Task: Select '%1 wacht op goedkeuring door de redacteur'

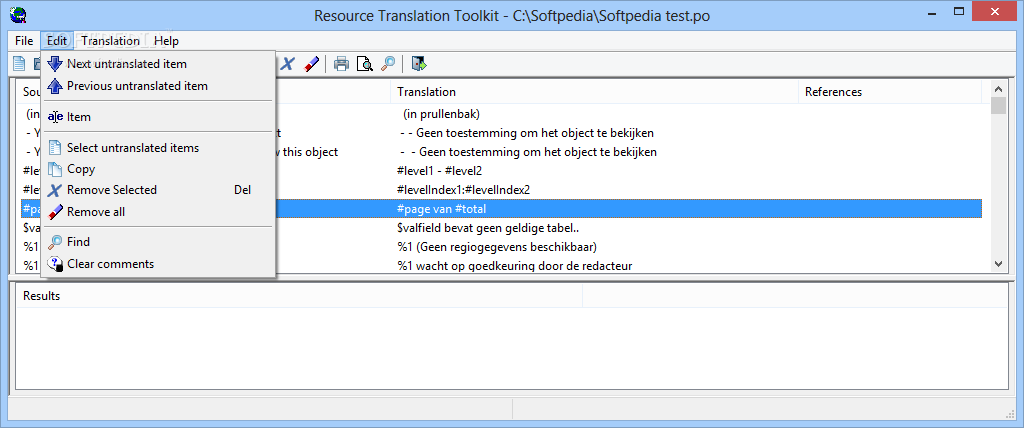Action: click(x=501, y=265)
